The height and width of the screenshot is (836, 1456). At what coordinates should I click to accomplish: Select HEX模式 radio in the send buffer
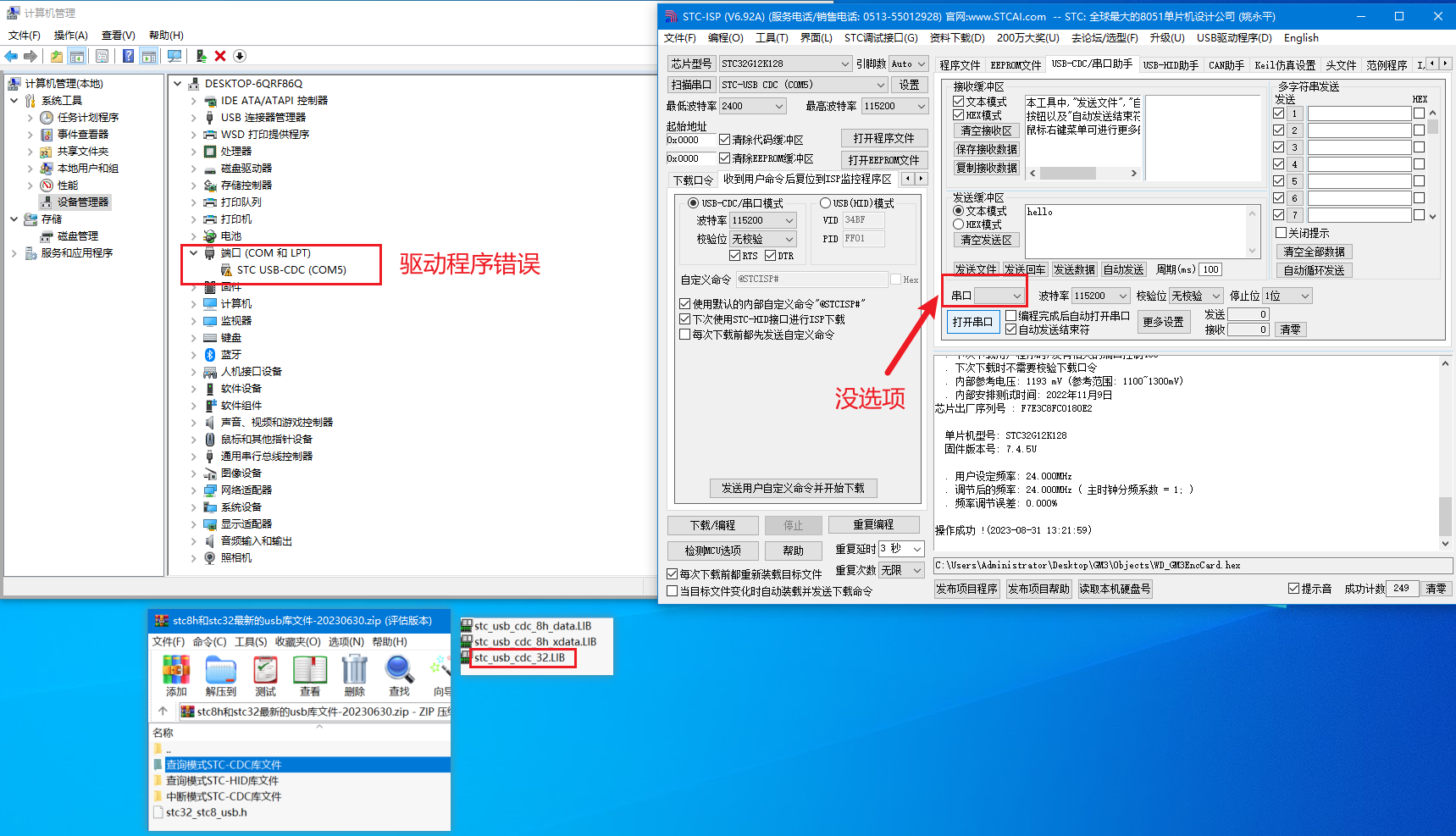[x=959, y=224]
